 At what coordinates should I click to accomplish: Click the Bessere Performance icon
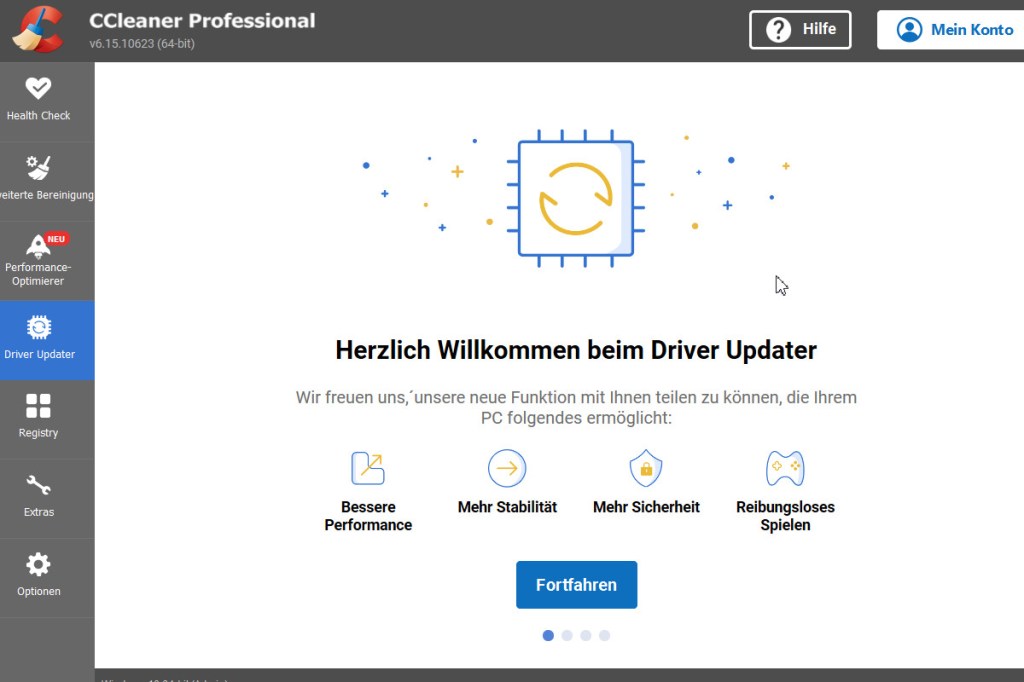click(x=368, y=468)
